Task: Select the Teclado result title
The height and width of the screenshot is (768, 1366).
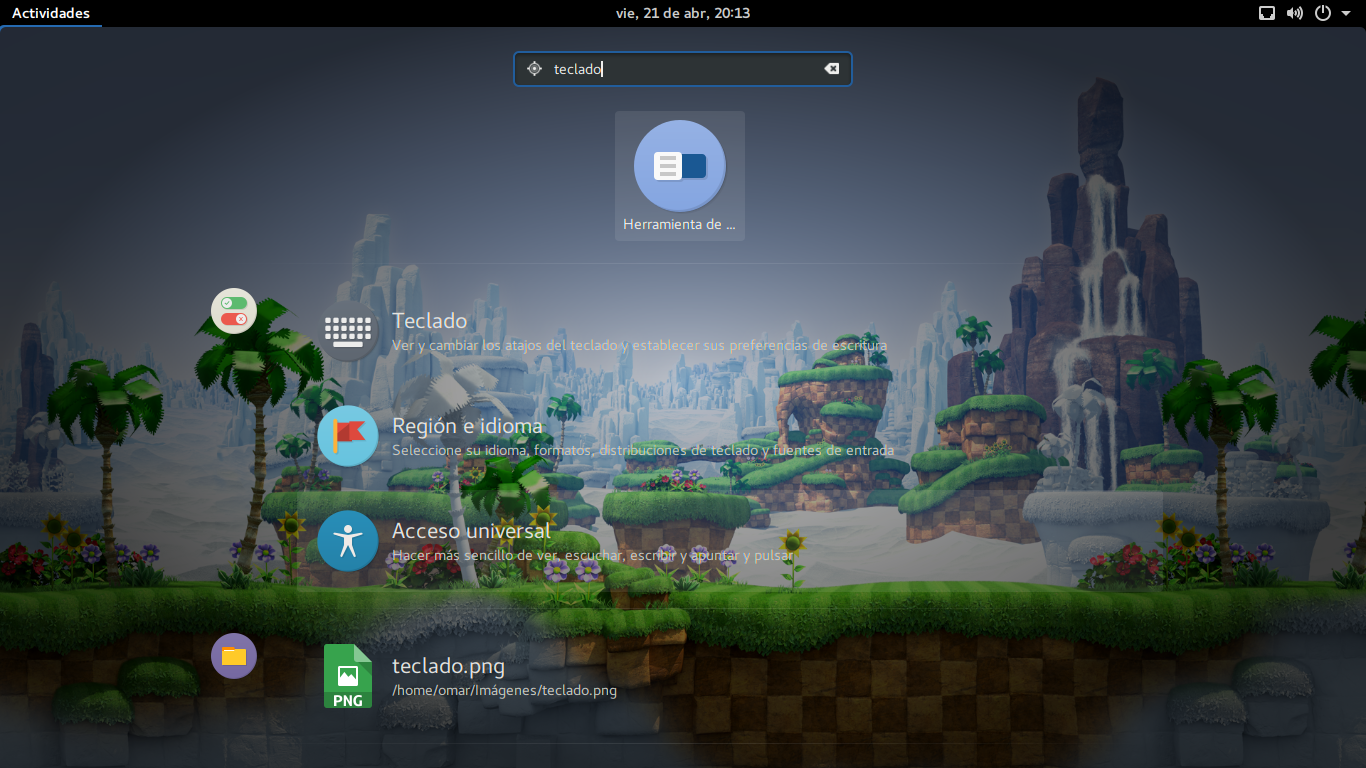Action: (x=430, y=321)
